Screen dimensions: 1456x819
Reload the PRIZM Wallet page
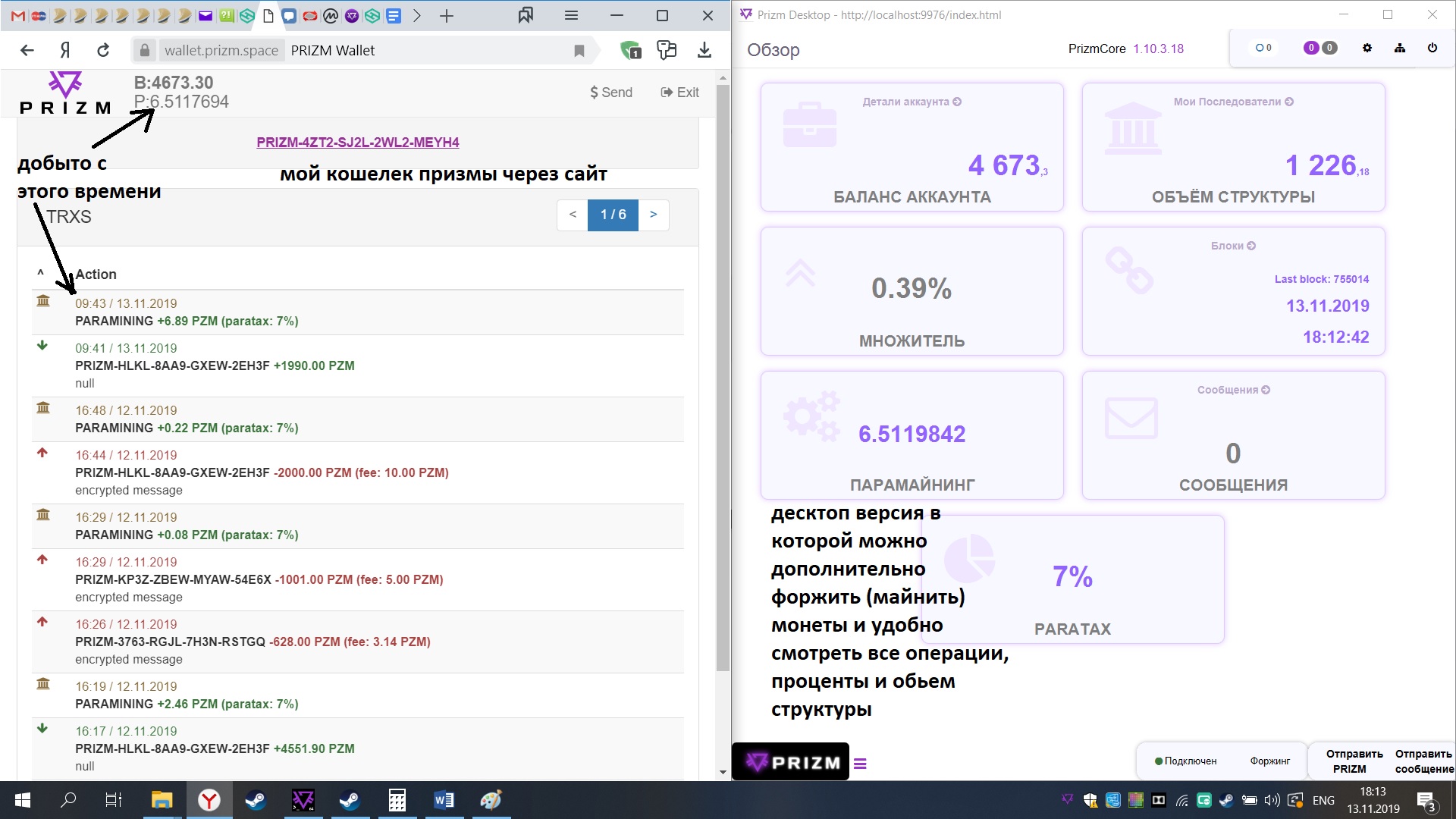point(103,50)
